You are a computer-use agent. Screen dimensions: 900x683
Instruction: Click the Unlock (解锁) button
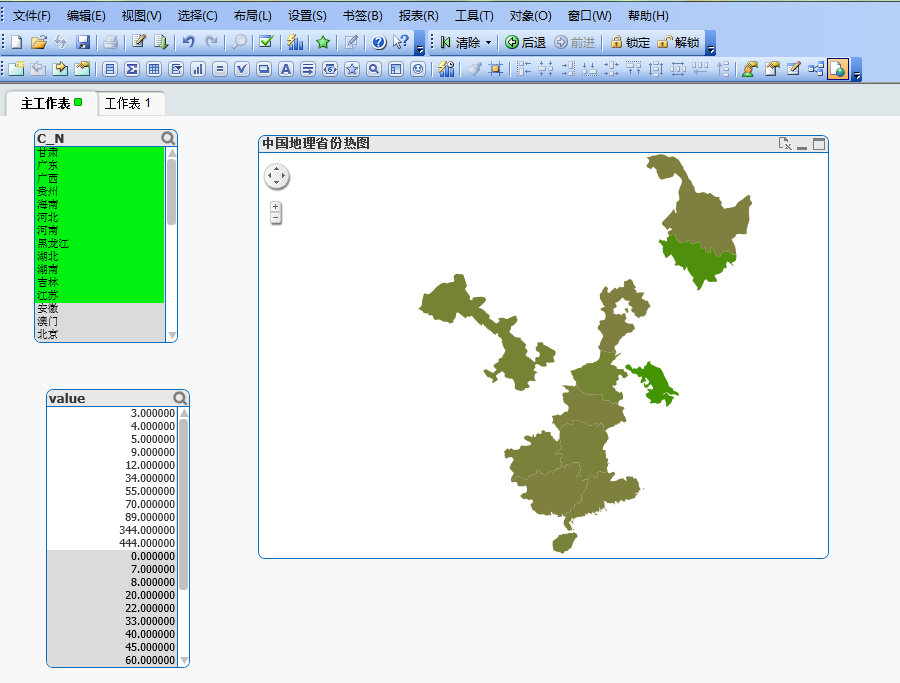(678, 42)
